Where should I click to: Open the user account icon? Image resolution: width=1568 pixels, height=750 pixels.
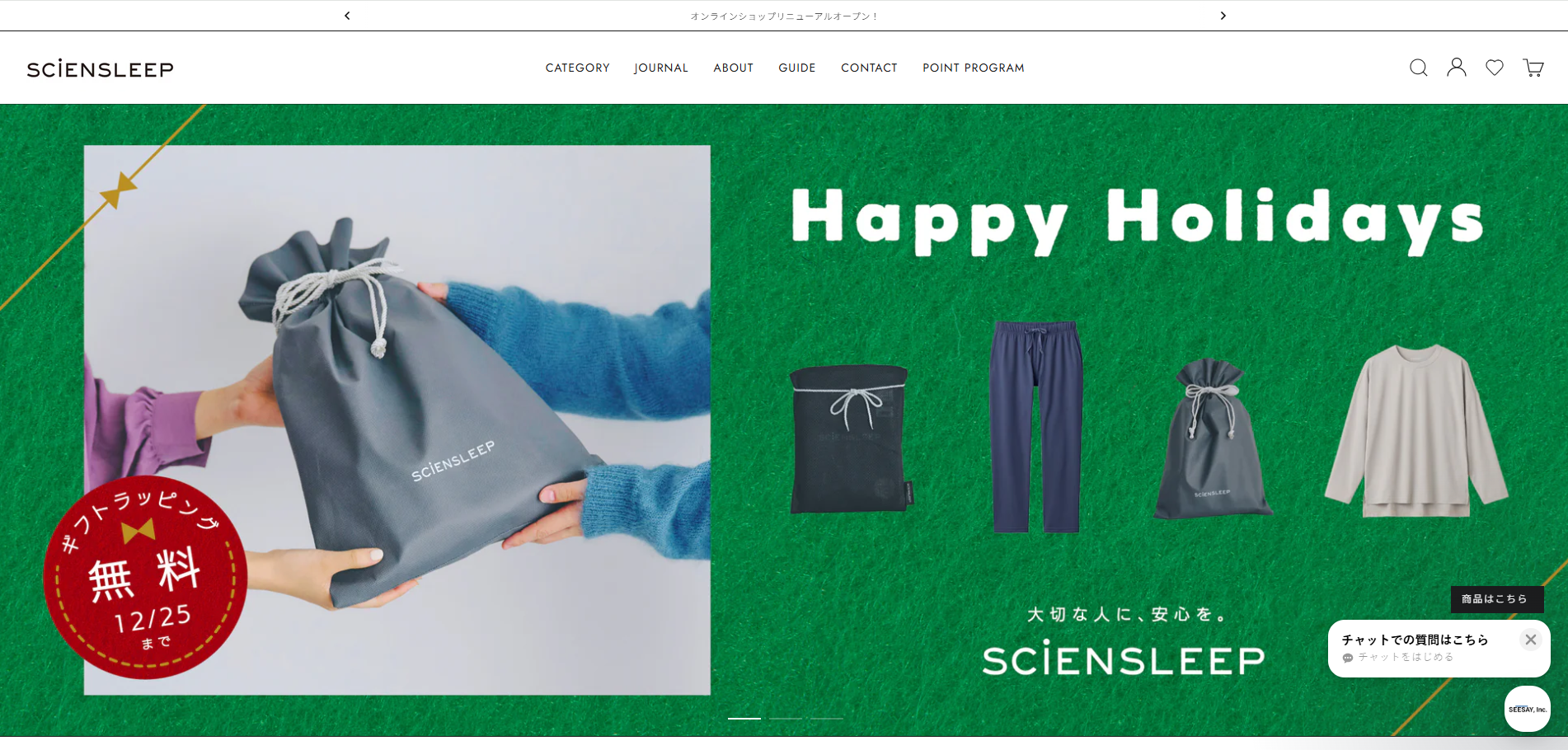pyautogui.click(x=1457, y=68)
